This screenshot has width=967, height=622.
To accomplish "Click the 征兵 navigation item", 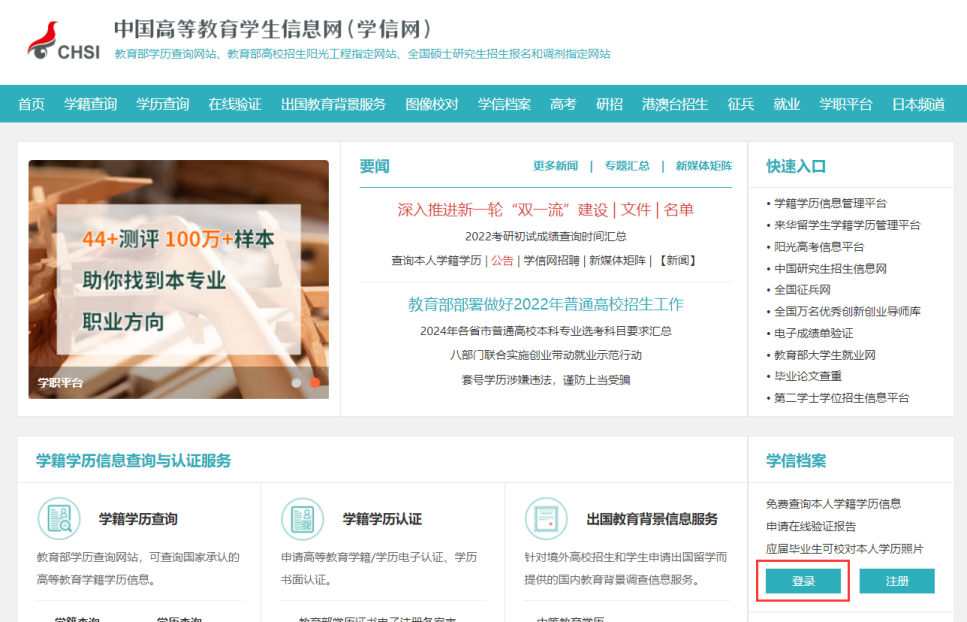I will point(741,104).
